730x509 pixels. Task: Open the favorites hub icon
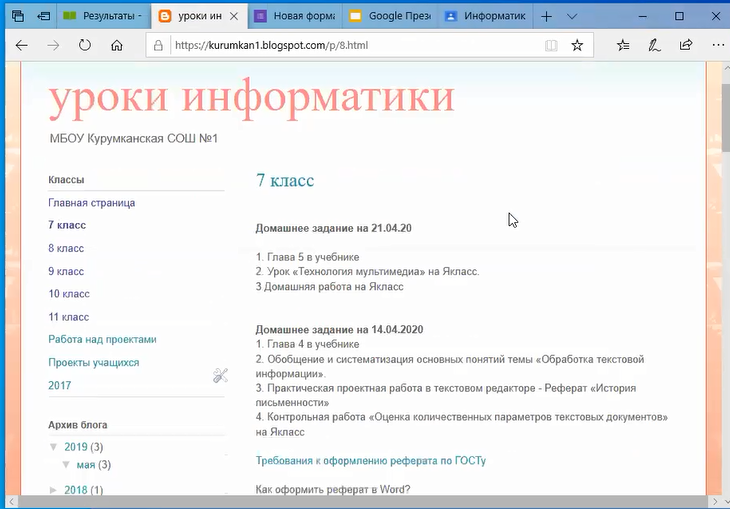[x=623, y=45]
